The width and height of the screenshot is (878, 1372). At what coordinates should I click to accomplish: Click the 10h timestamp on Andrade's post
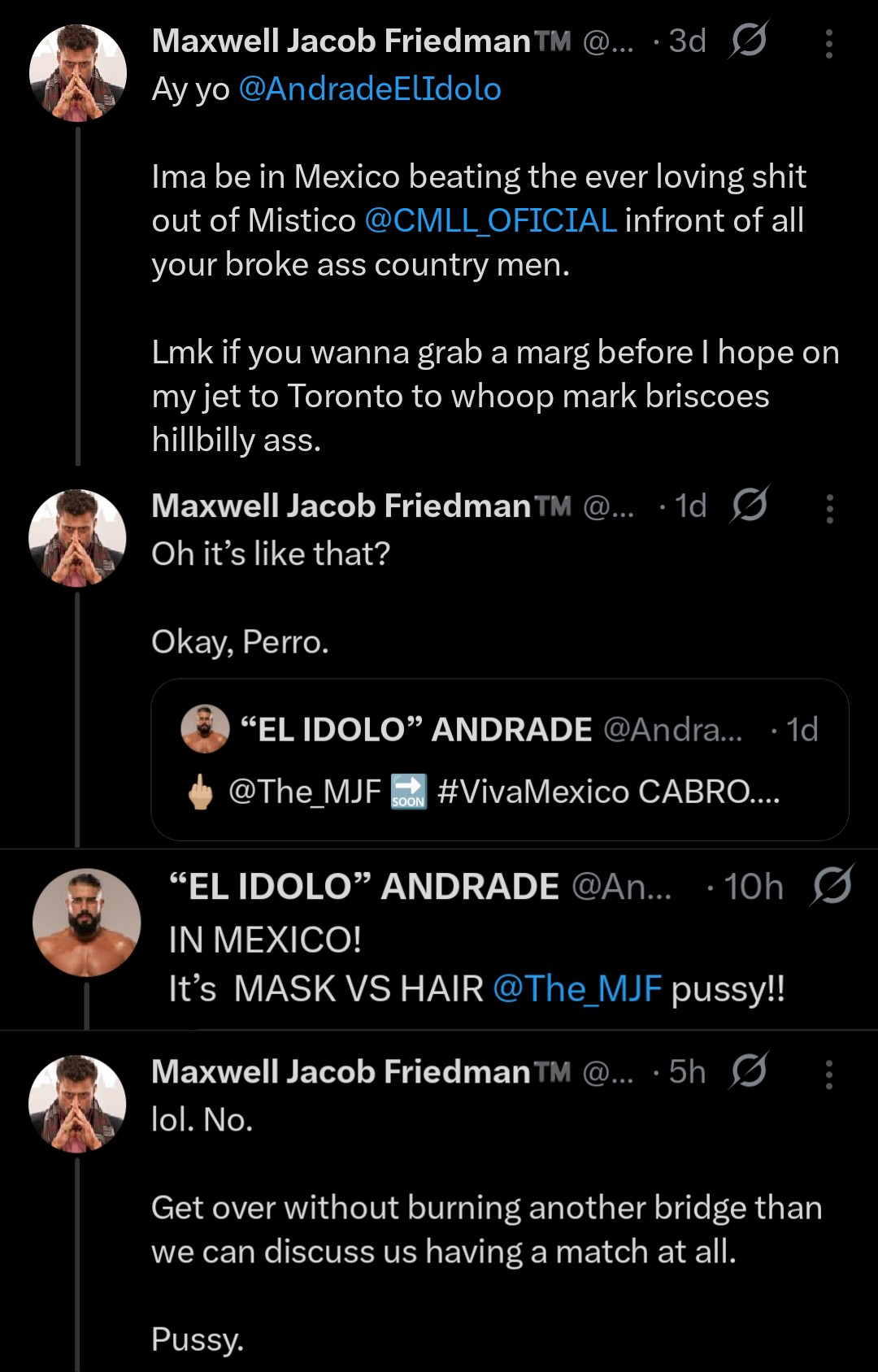coord(753,886)
